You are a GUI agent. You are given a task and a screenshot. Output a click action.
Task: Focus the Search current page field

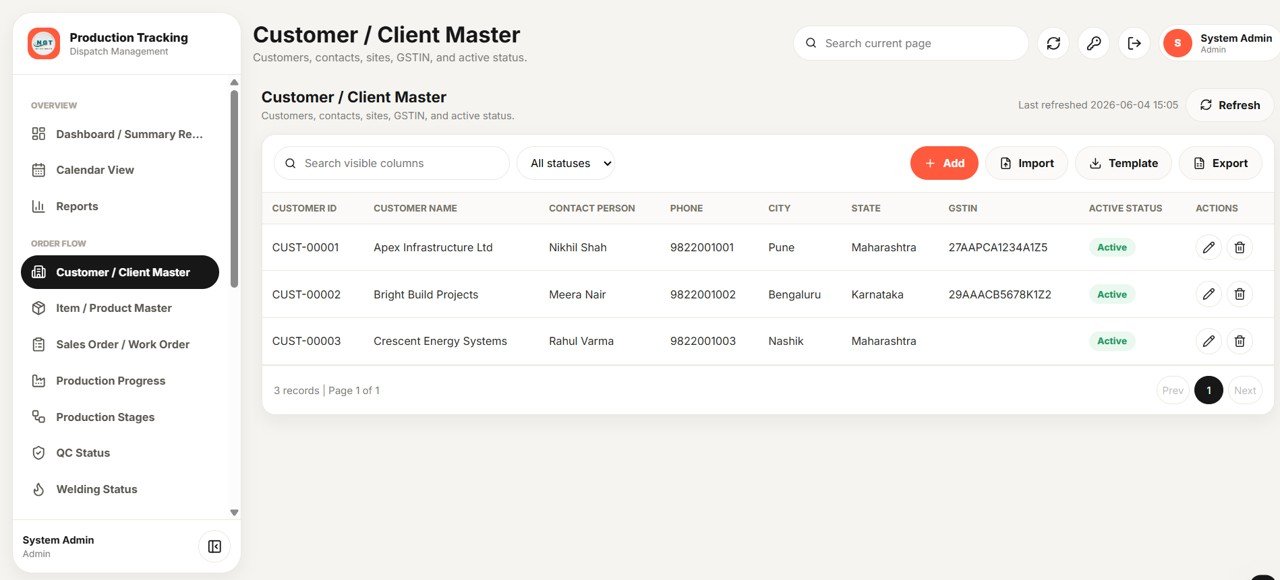pyautogui.click(x=911, y=43)
